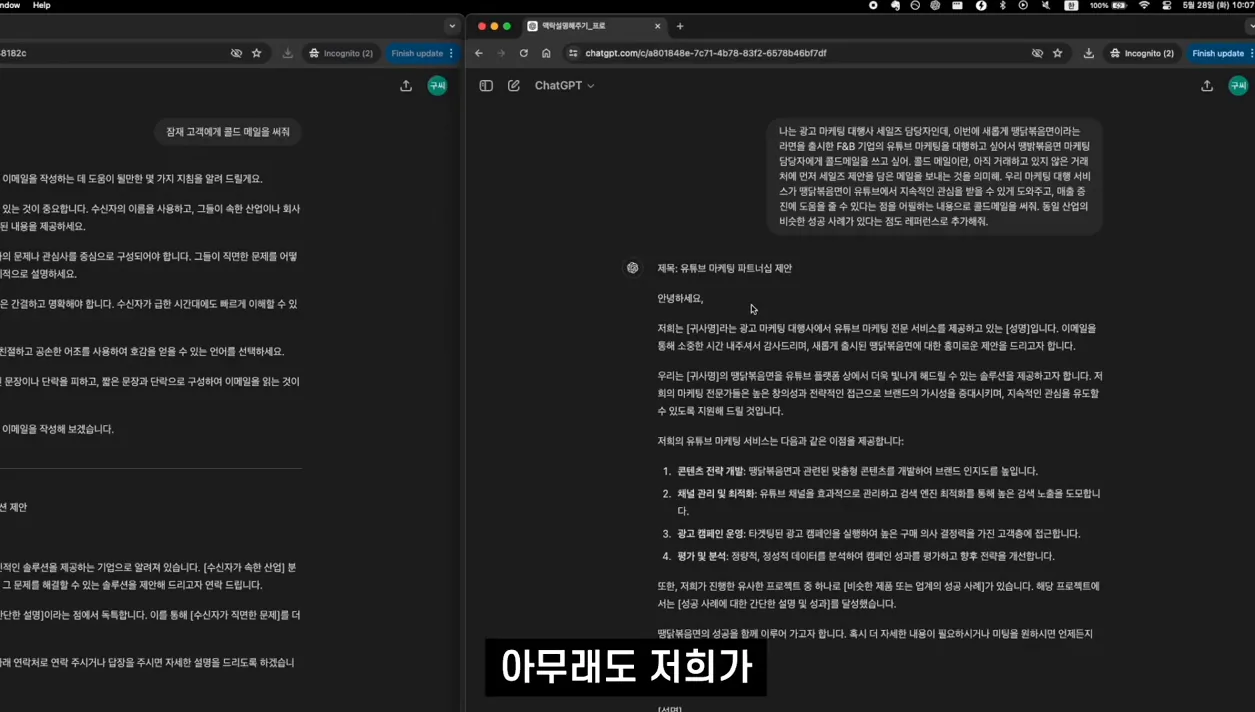
Task: Open the keyboard viewer menu bar icon
Action: tap(957, 5)
